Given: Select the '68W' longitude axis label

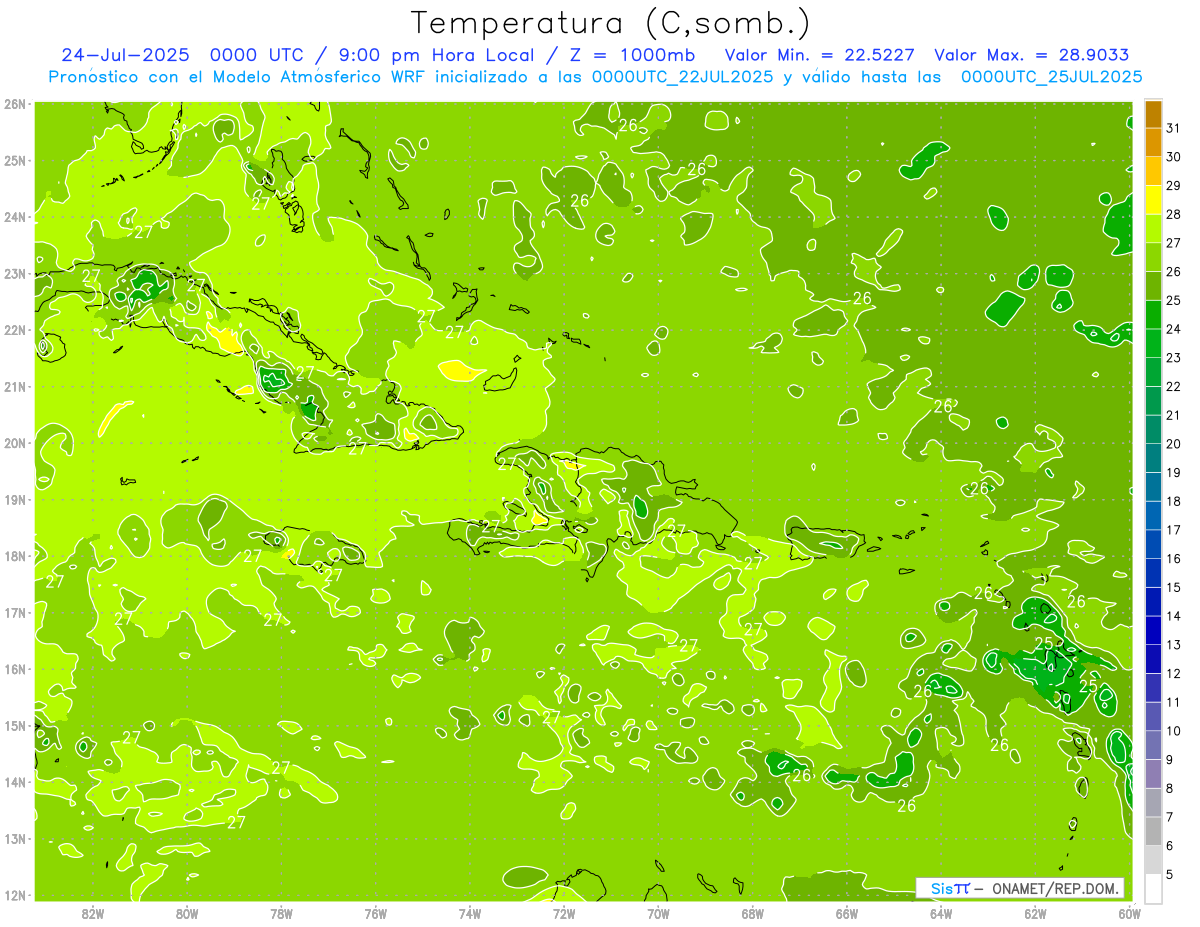Looking at the screenshot, I should [x=752, y=913].
